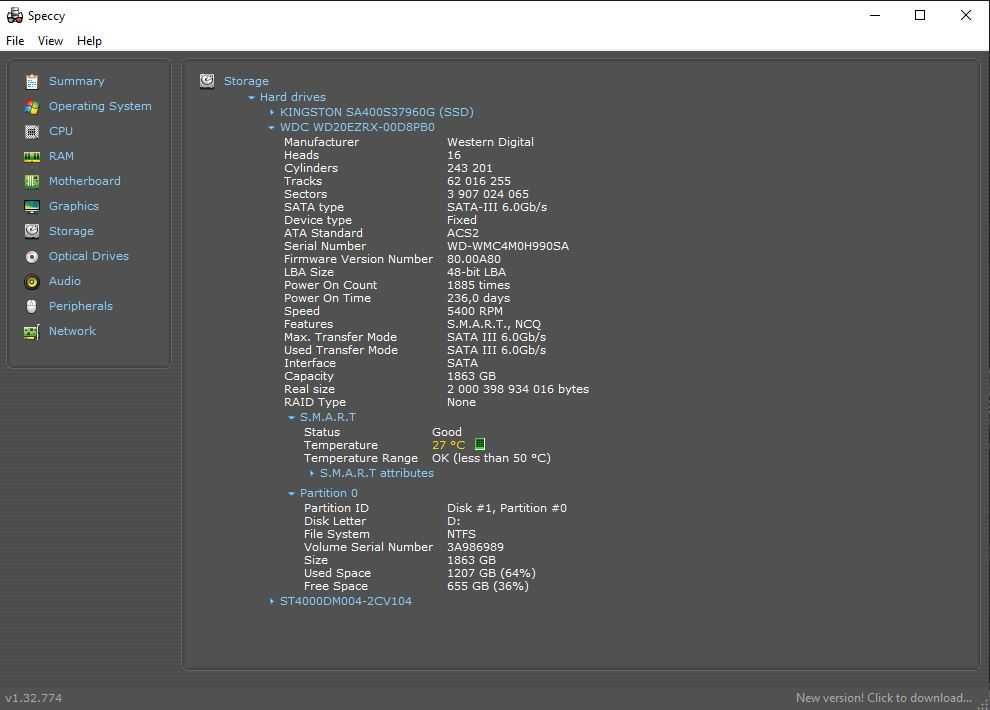Open the Motherboard section
The height and width of the screenshot is (710, 990).
pyautogui.click(x=85, y=181)
